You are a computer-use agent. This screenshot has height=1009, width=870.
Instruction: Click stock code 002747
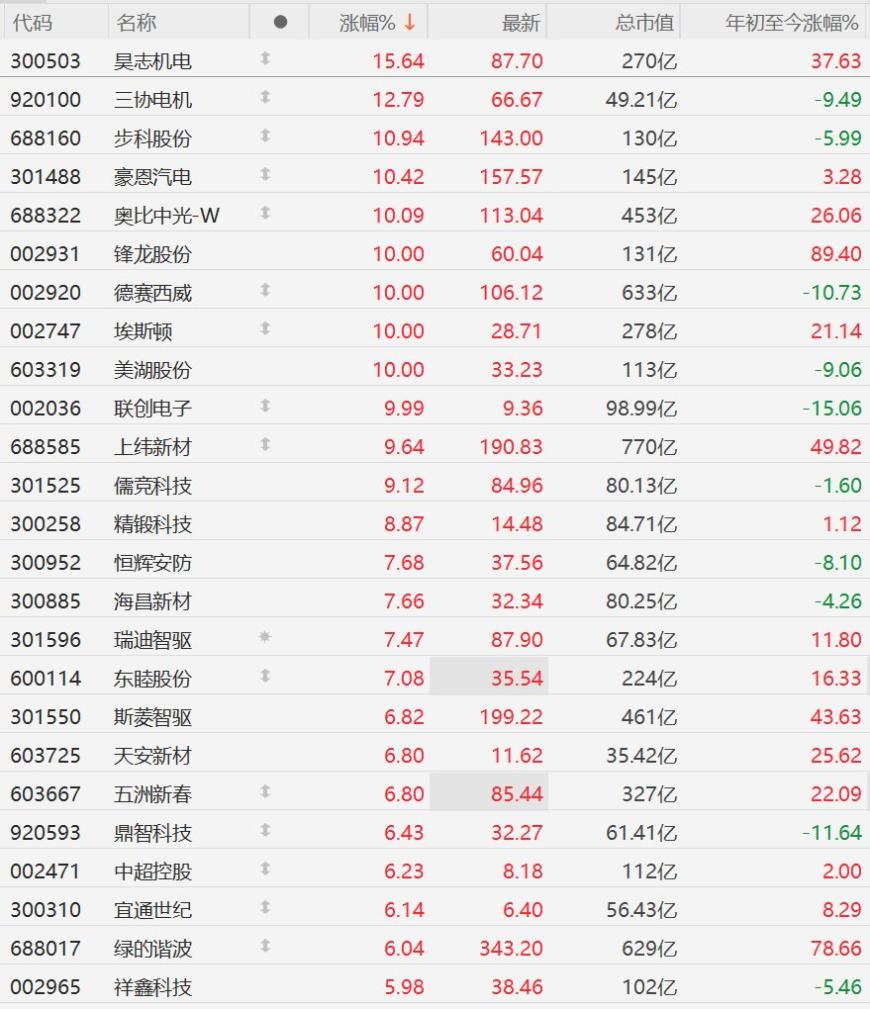[46, 331]
